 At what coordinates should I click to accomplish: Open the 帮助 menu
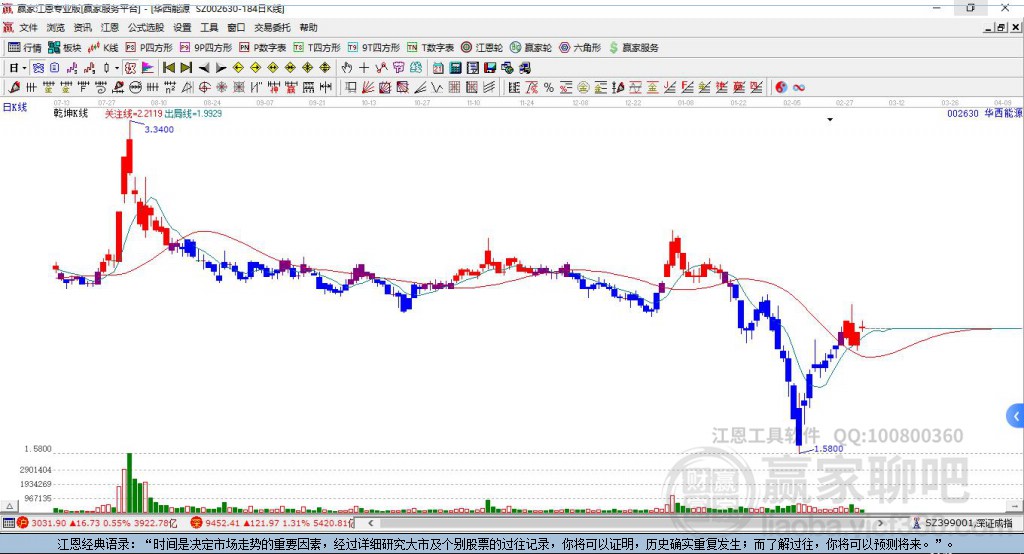click(308, 27)
